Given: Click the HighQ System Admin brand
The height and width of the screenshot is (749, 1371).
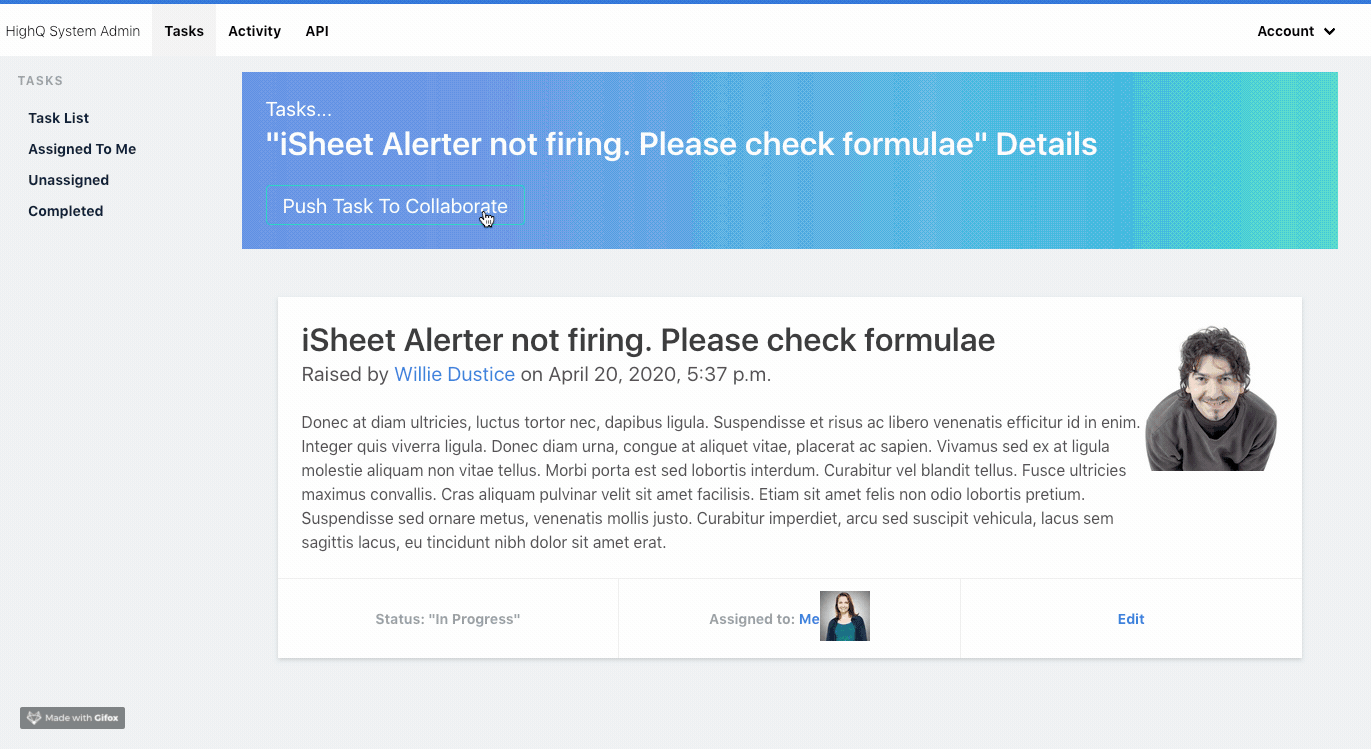Looking at the screenshot, I should tap(73, 31).
